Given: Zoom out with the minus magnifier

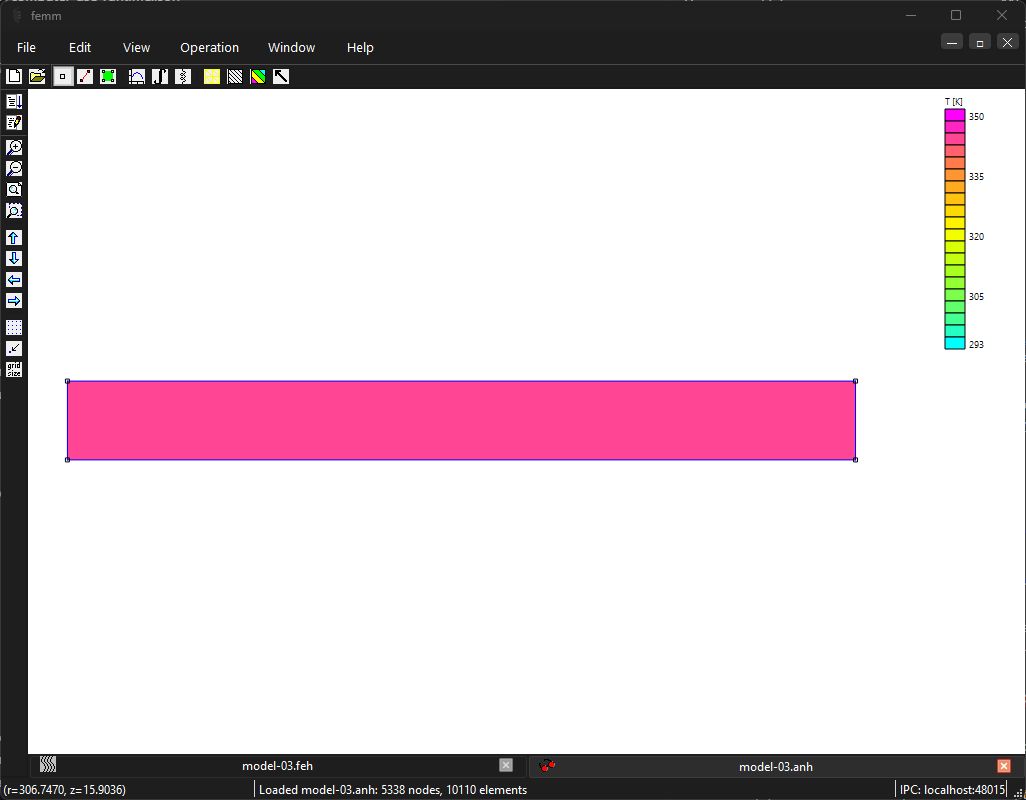Looking at the screenshot, I should click(14, 168).
